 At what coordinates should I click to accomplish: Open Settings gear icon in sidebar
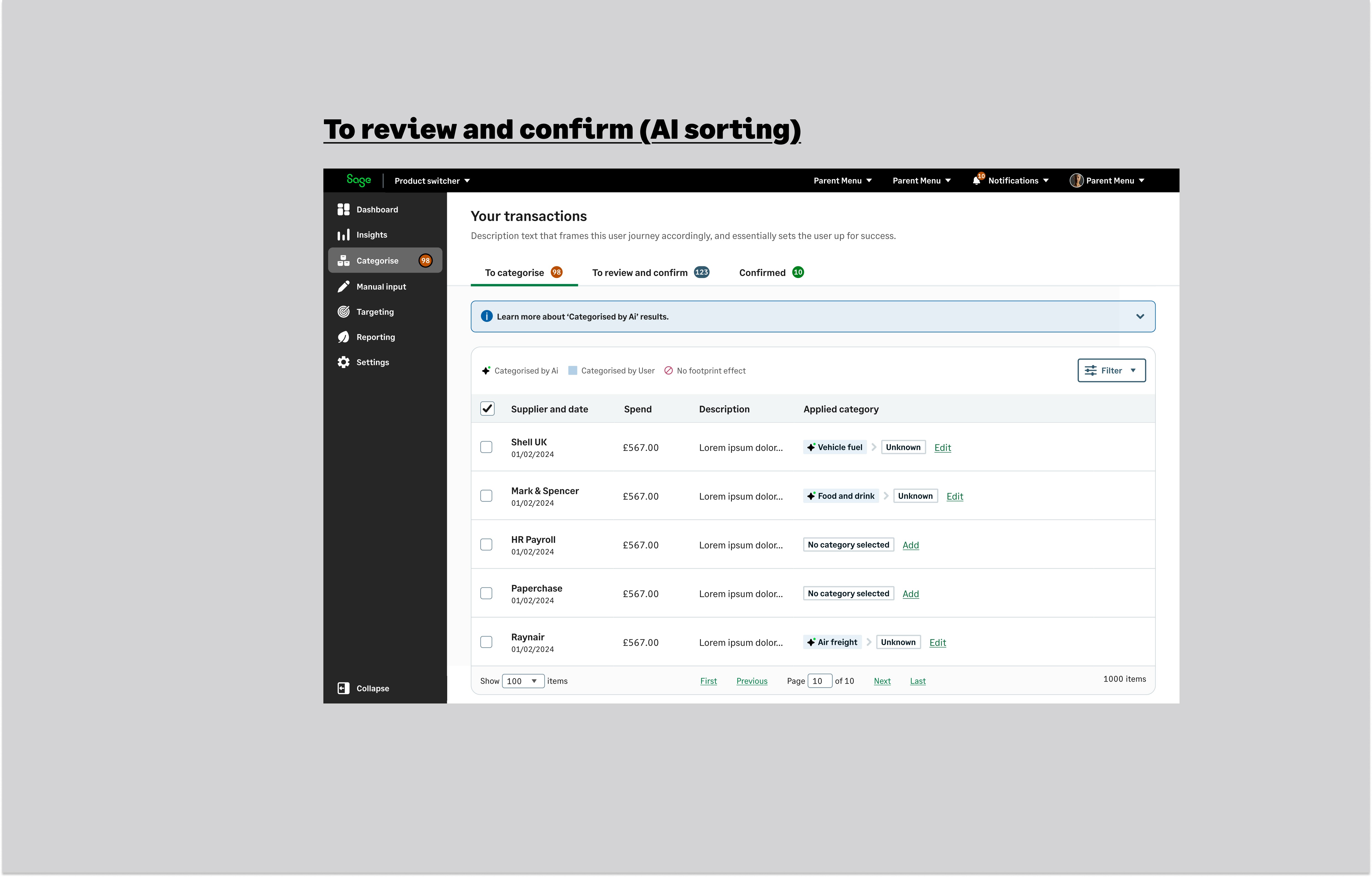[343, 362]
